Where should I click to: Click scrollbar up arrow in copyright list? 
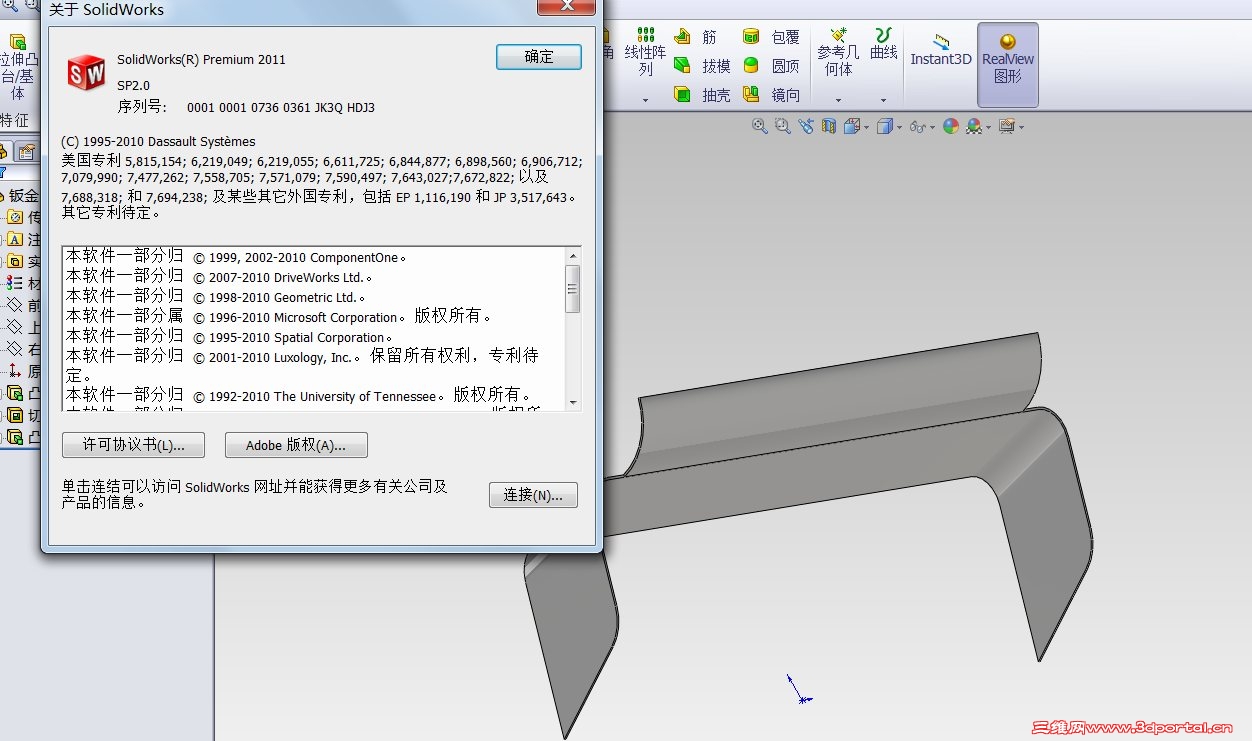point(573,255)
